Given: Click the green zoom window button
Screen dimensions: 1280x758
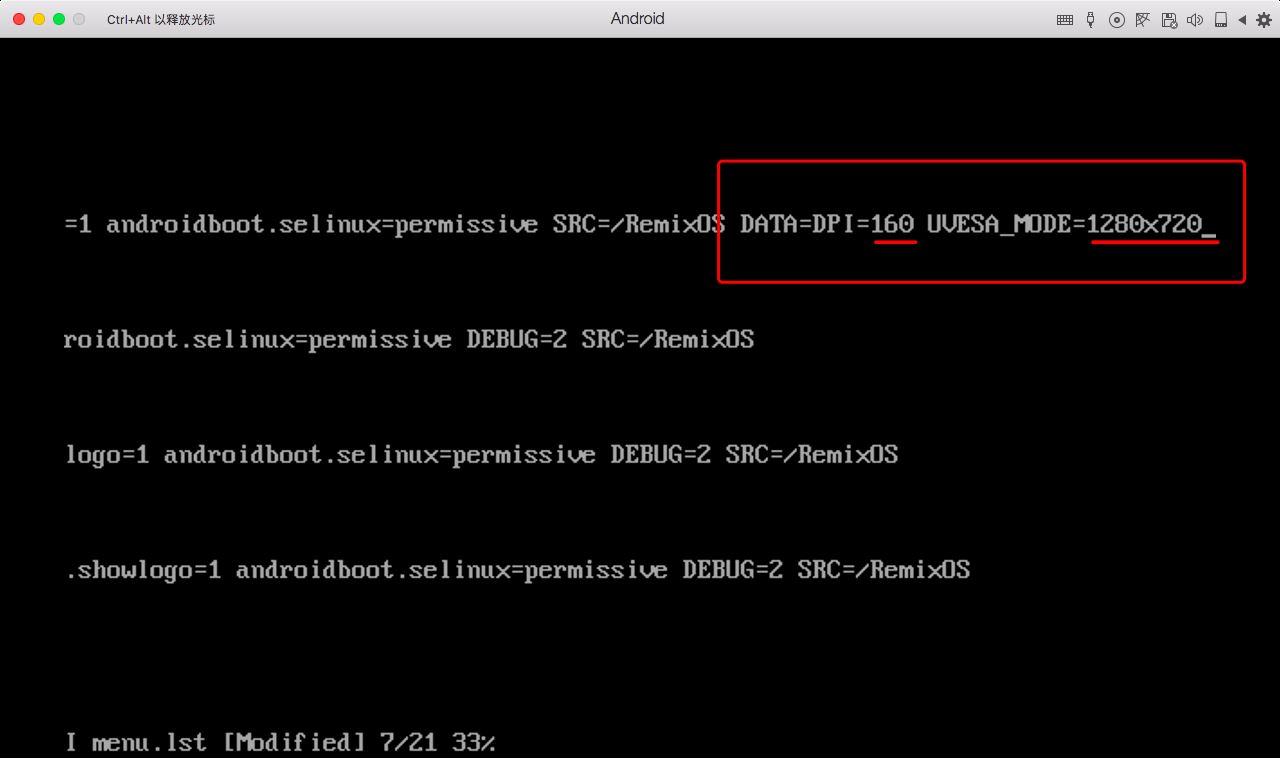Looking at the screenshot, I should coord(59,19).
